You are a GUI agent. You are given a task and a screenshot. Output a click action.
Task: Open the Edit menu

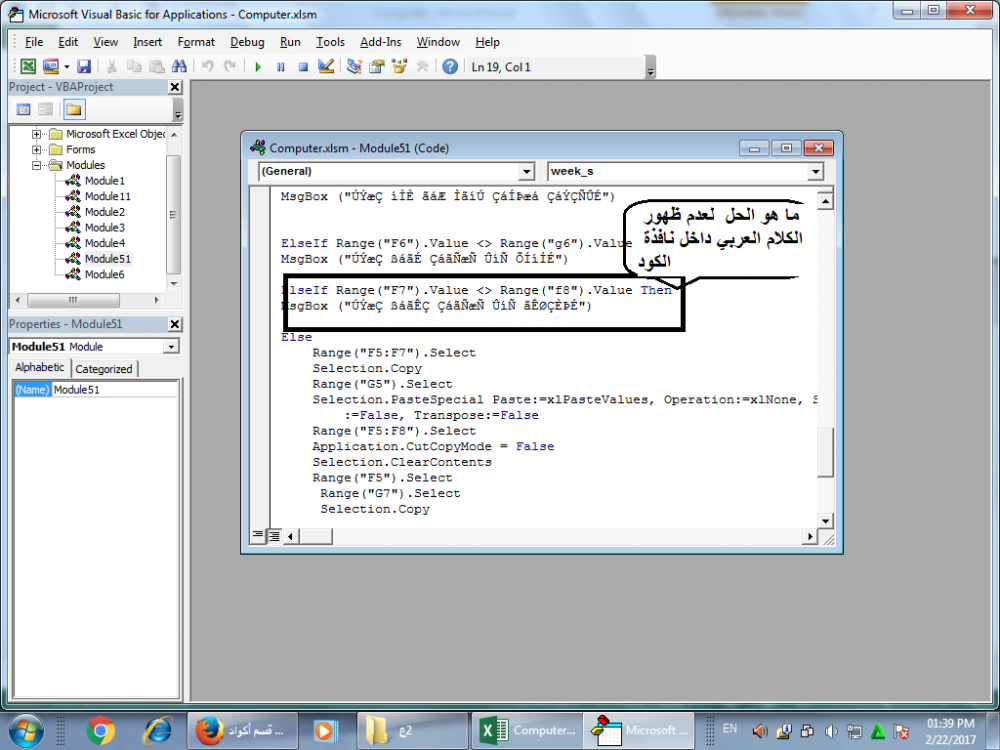click(x=68, y=42)
